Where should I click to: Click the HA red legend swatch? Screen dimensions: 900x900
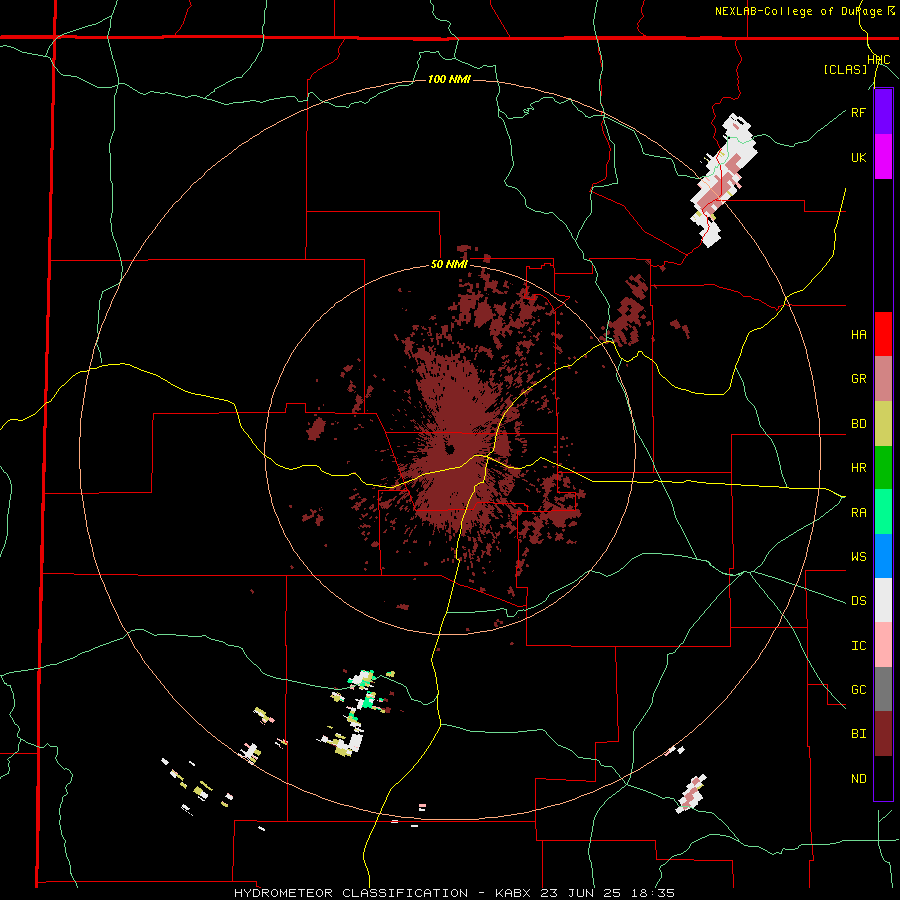click(x=883, y=334)
